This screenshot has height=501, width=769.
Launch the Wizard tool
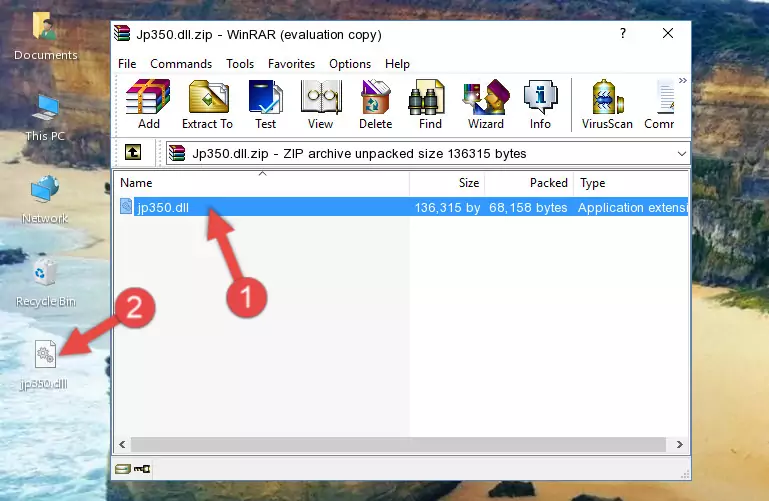486,104
